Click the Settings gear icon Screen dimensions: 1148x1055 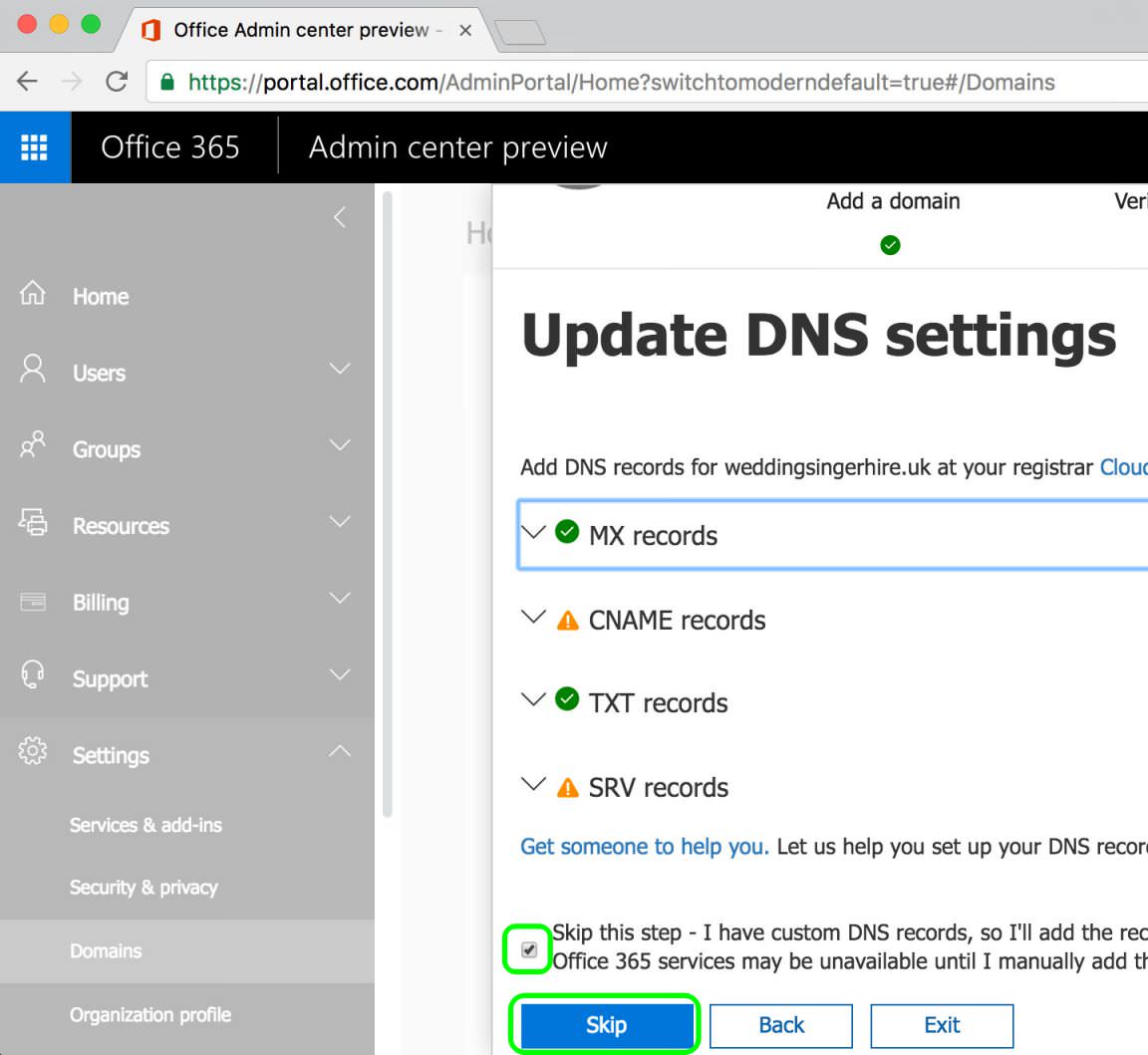pyautogui.click(x=32, y=751)
